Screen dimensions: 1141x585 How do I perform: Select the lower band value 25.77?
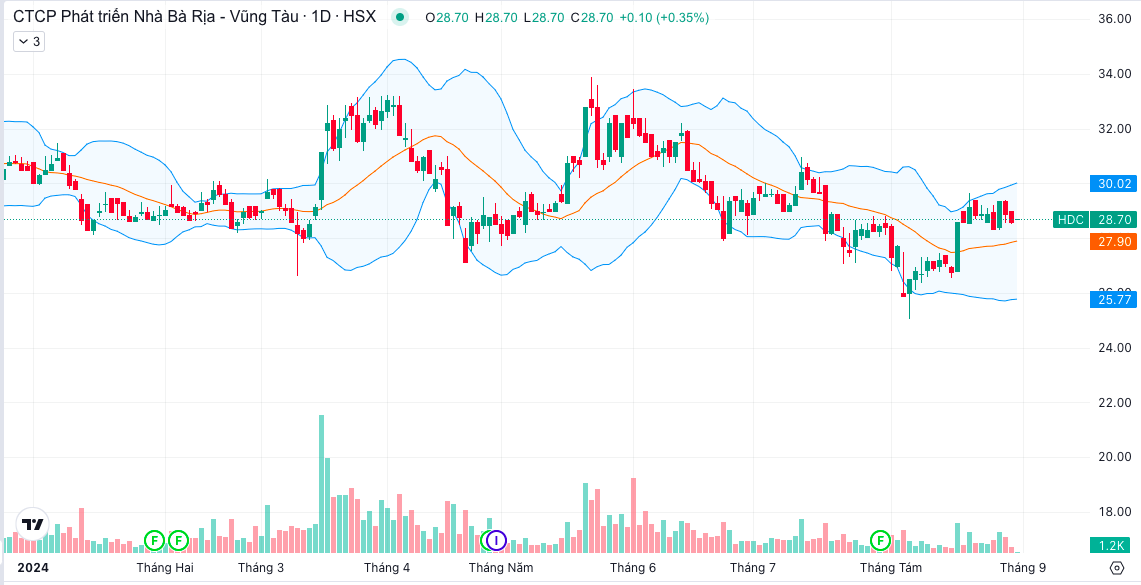click(1113, 299)
